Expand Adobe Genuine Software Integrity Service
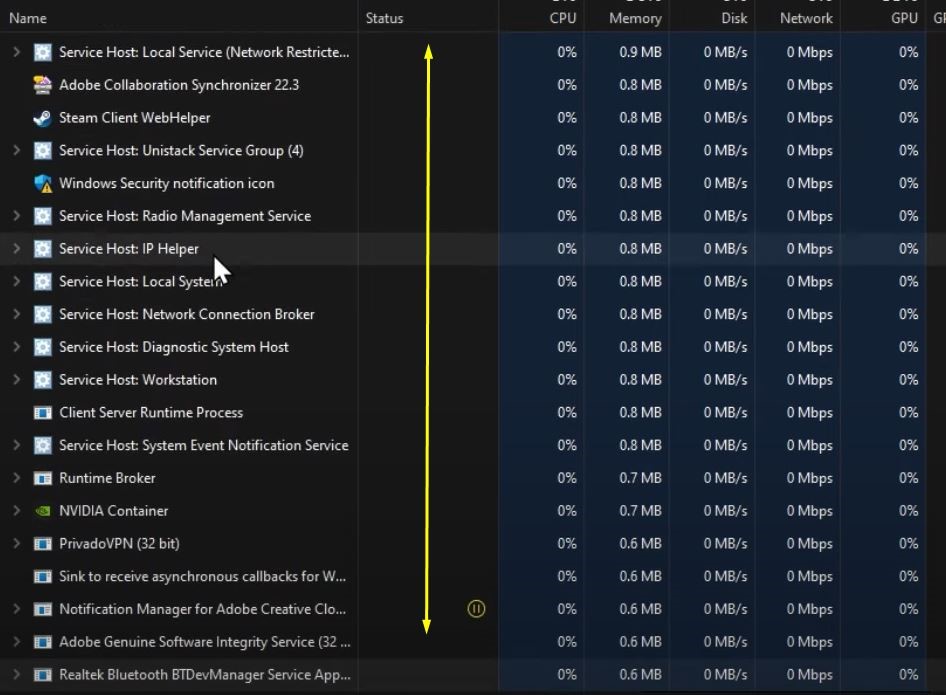Viewport: 946px width, 695px height. tap(17, 642)
